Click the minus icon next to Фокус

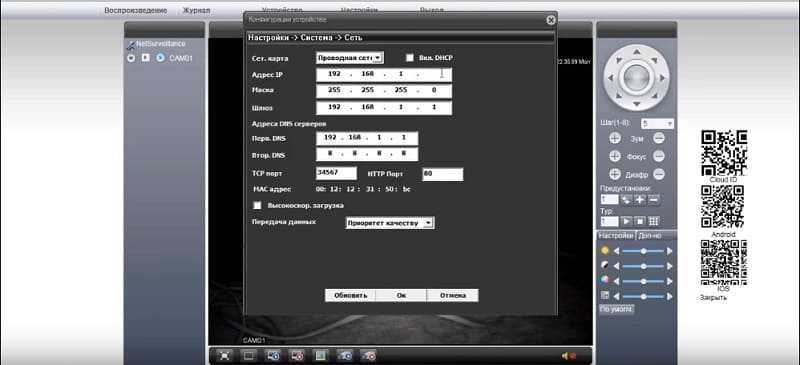[659, 156]
